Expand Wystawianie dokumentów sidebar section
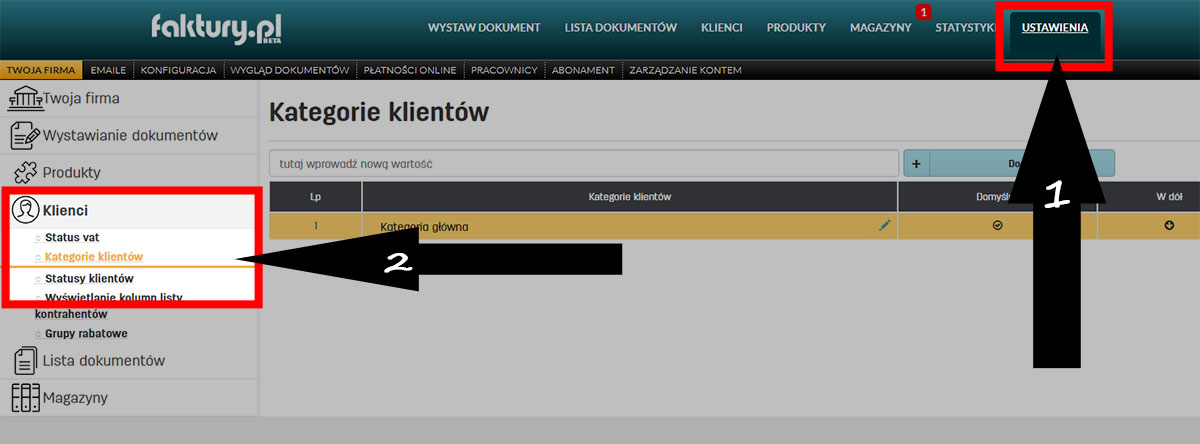Viewport: 1200px width, 444px height. 129,135
